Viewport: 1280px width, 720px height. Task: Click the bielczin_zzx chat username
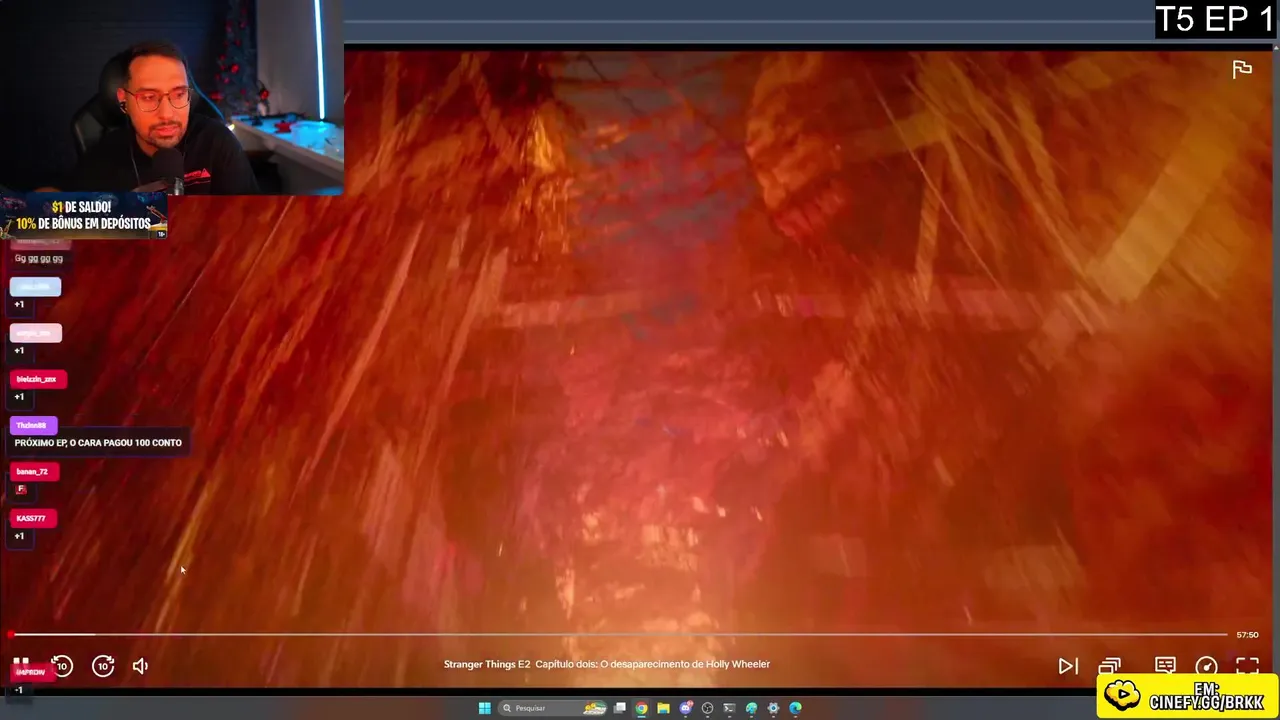coord(38,379)
